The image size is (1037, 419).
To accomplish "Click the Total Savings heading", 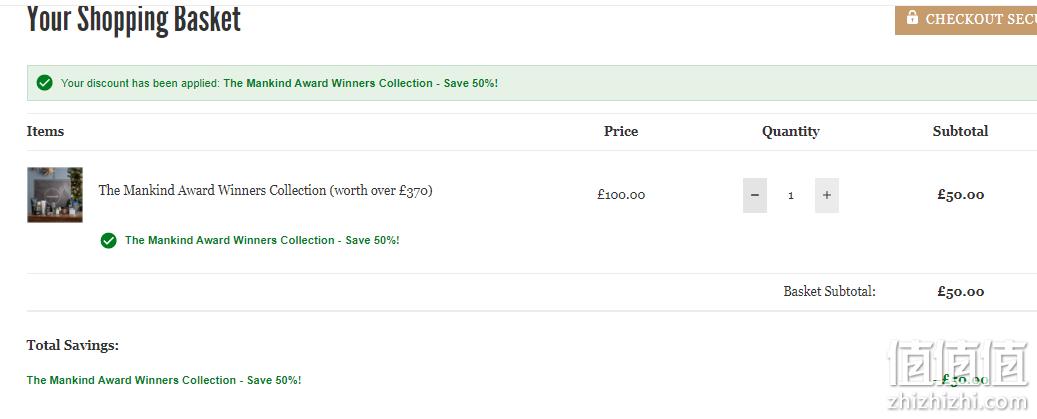I will (73, 345).
